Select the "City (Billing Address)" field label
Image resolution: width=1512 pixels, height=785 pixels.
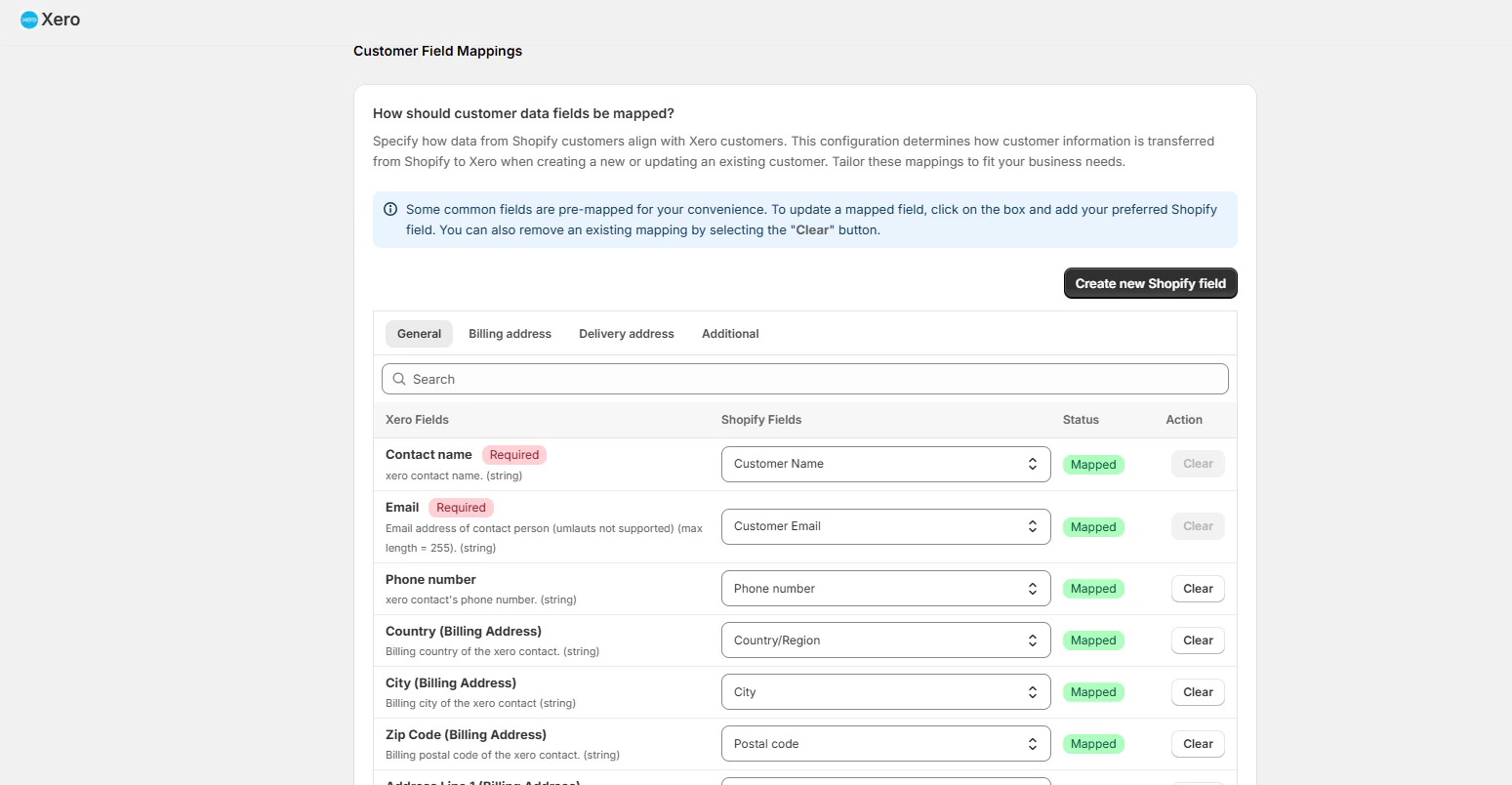click(451, 683)
